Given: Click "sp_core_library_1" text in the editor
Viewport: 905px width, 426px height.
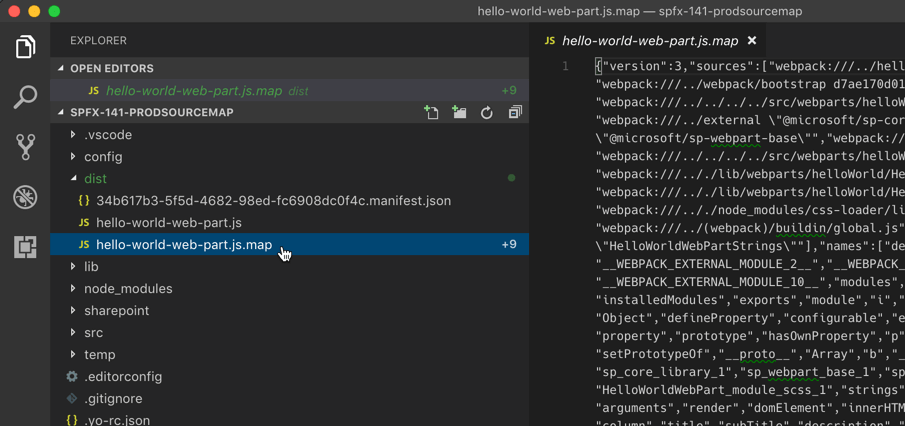Looking at the screenshot, I should 665,372.
